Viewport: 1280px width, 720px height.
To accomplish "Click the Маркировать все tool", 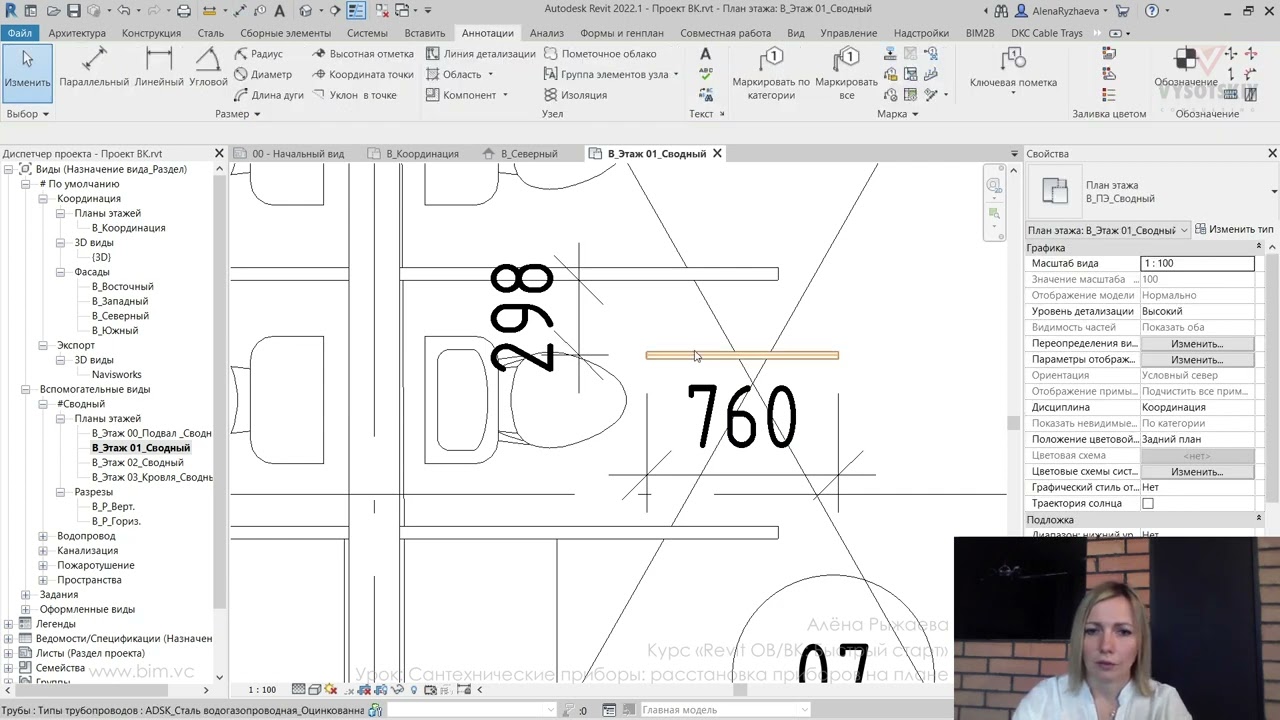I will [846, 73].
